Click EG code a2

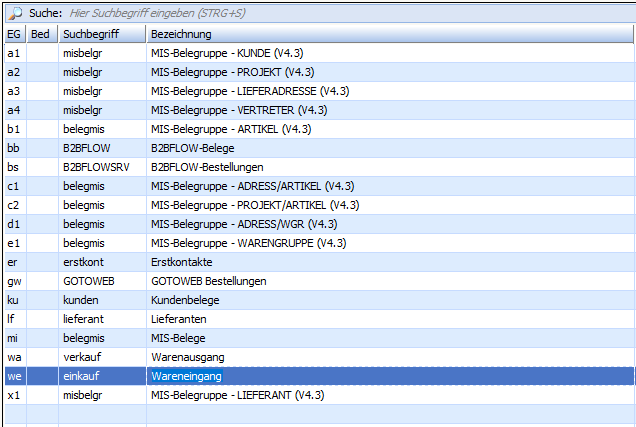[13, 72]
